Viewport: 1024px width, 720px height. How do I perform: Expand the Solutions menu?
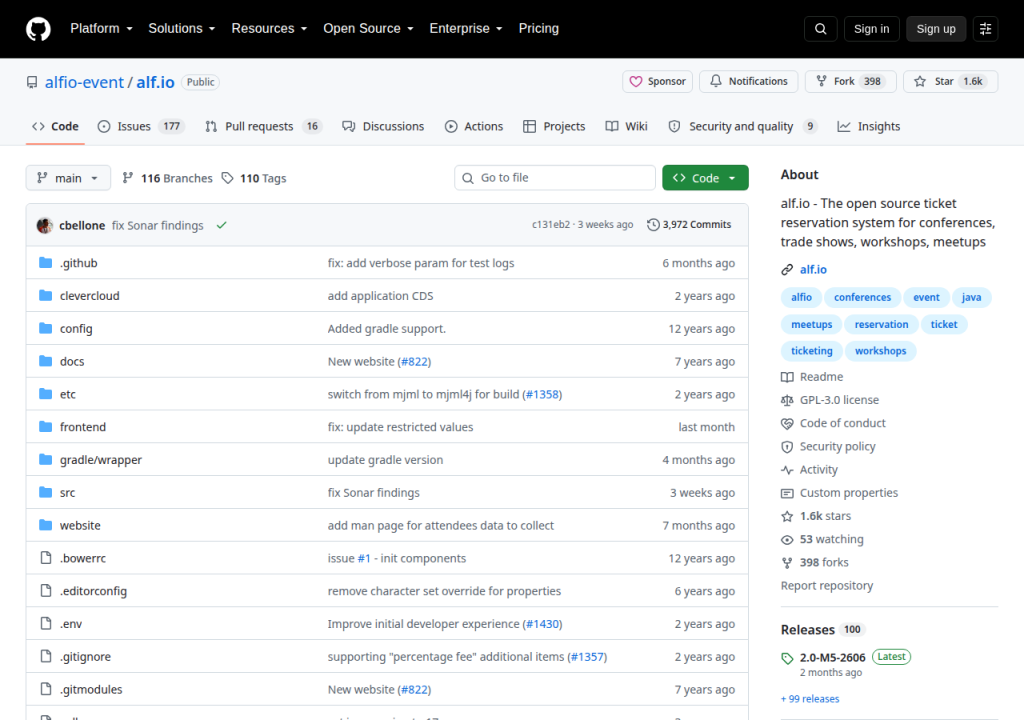pos(182,29)
